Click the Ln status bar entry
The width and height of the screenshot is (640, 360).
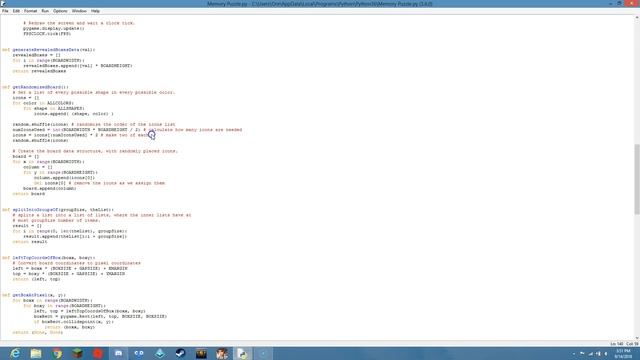[x=617, y=344]
